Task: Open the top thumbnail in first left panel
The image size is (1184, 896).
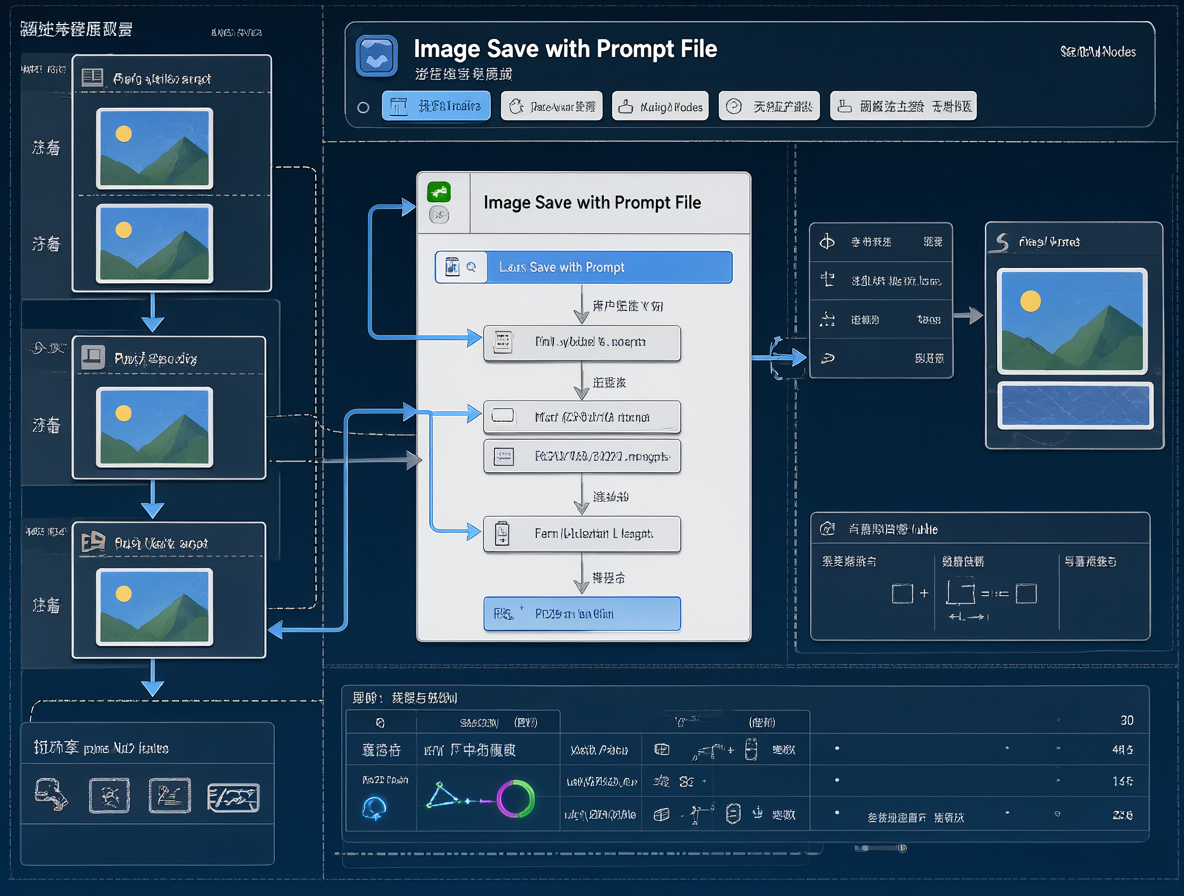Action: pyautogui.click(x=155, y=148)
